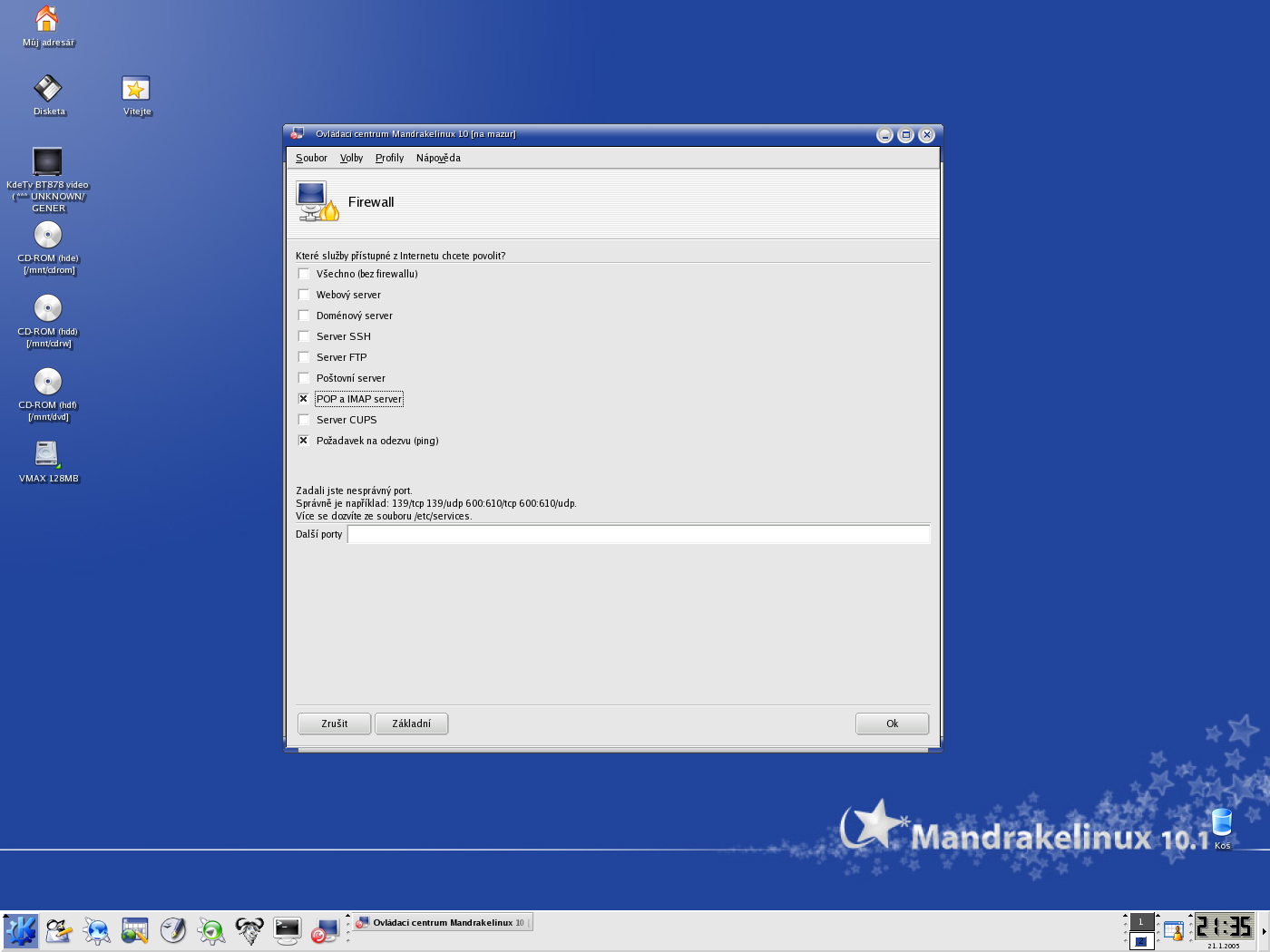Click the 21:35 digital clock
1270x952 pixels.
1223,927
